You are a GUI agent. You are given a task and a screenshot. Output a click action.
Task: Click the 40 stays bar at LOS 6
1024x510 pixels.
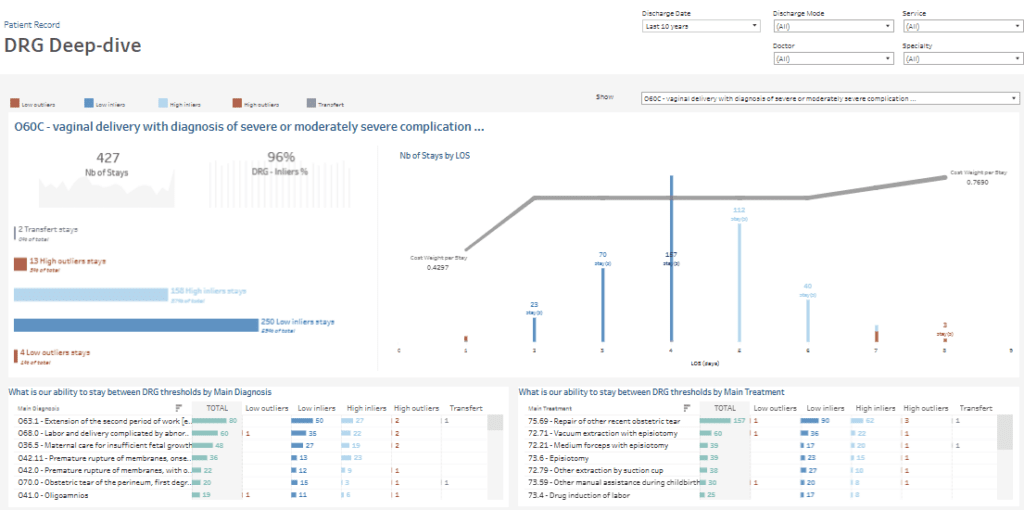808,321
